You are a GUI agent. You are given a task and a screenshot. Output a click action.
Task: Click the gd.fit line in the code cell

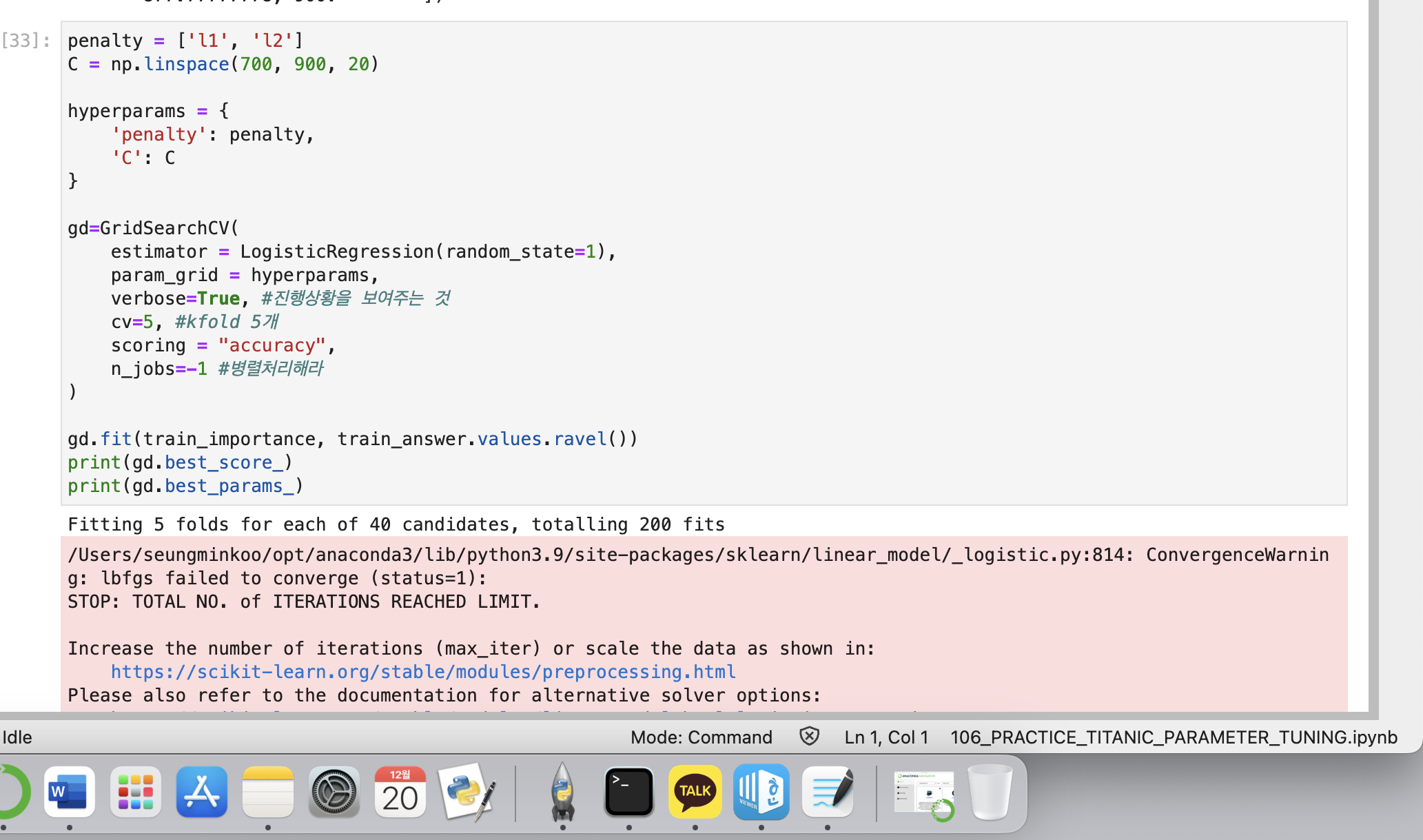pos(352,439)
